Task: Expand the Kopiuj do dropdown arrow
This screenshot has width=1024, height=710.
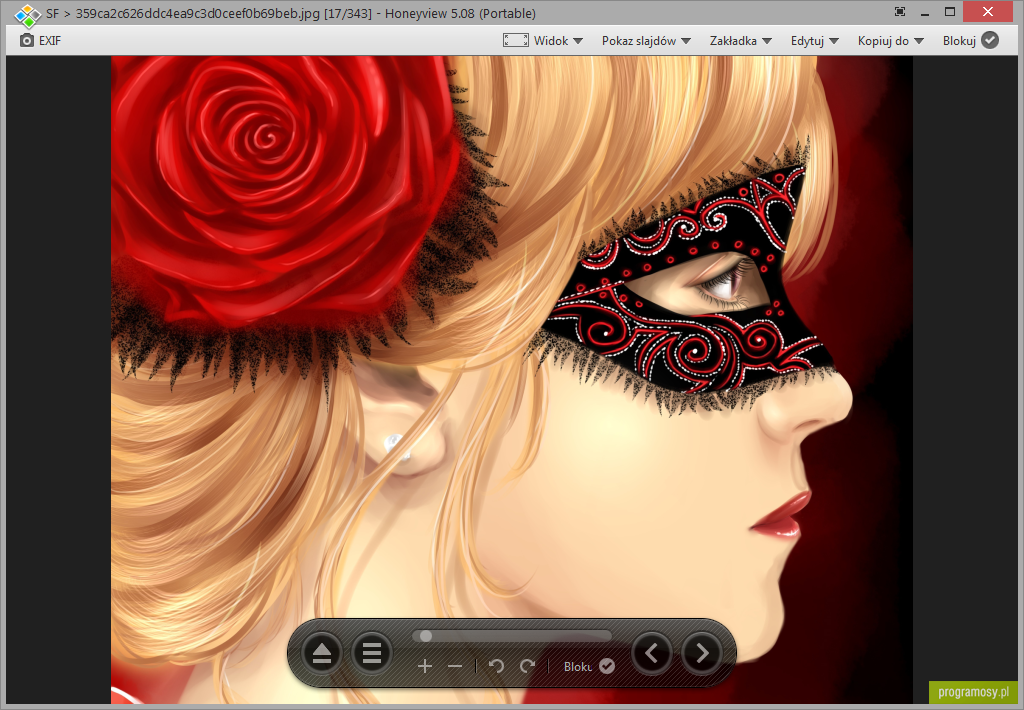Action: click(x=919, y=41)
